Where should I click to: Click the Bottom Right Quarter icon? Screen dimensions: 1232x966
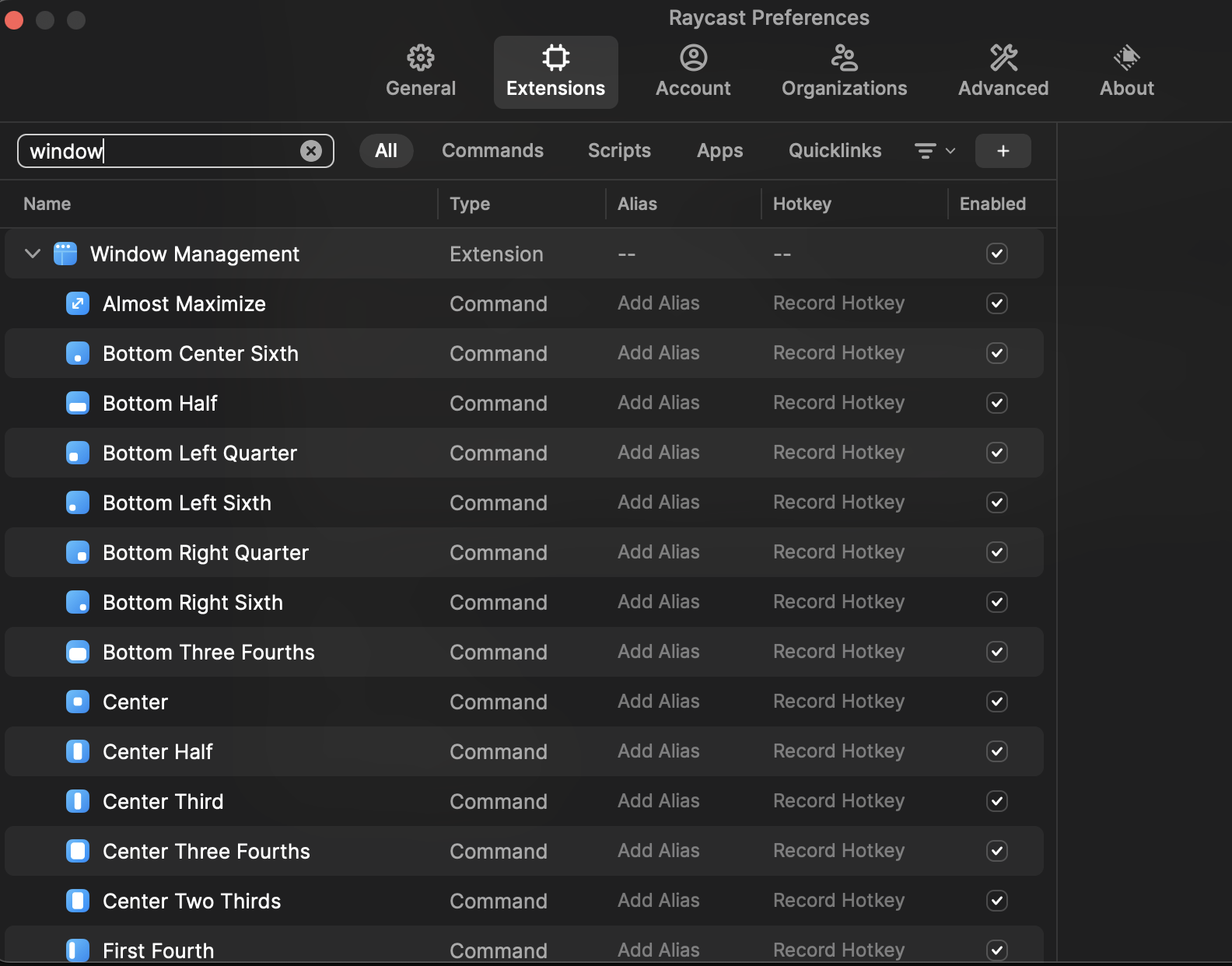tap(78, 552)
